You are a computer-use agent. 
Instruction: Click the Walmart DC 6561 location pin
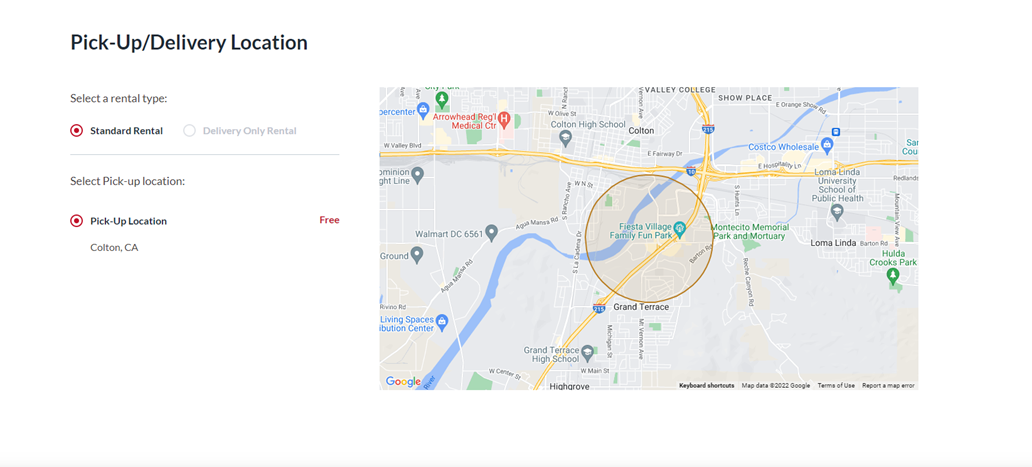point(491,234)
